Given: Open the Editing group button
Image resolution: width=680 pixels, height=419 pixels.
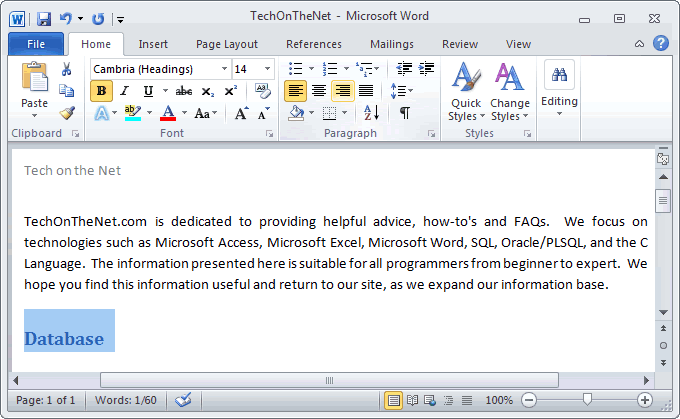Looking at the screenshot, I should [559, 88].
